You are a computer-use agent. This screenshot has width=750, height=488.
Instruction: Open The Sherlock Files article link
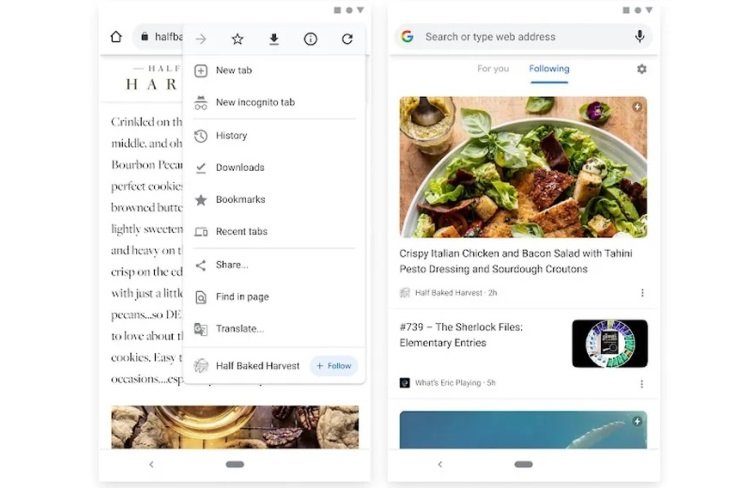(x=461, y=335)
